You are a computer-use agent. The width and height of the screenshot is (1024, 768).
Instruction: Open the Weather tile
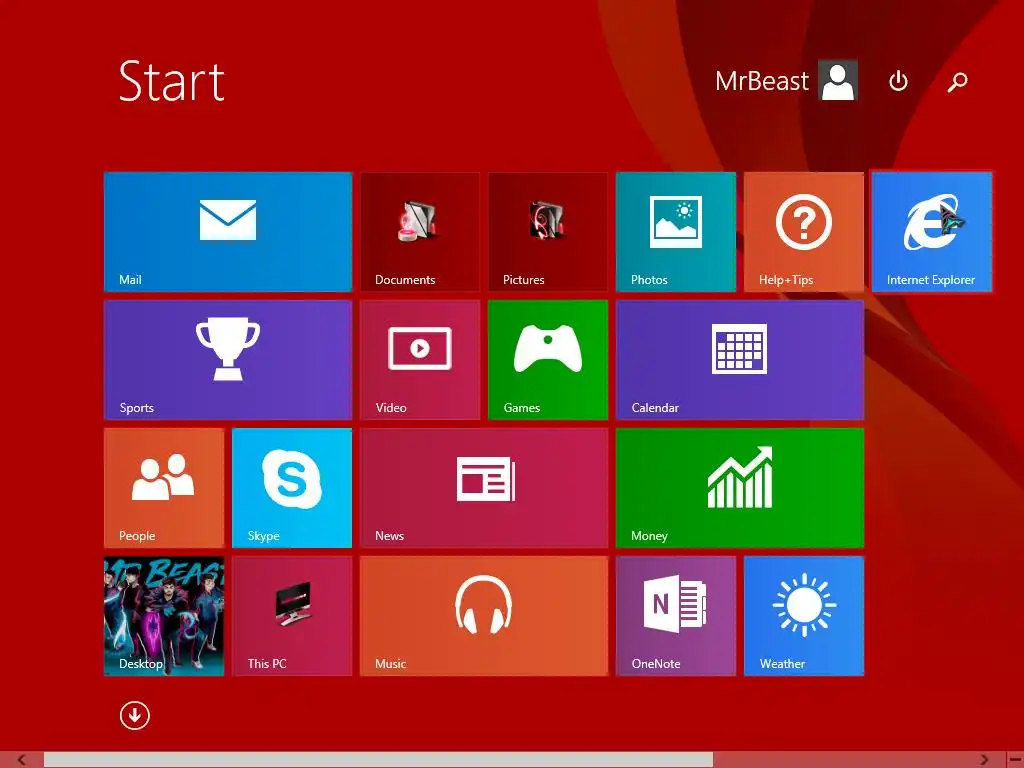[804, 616]
